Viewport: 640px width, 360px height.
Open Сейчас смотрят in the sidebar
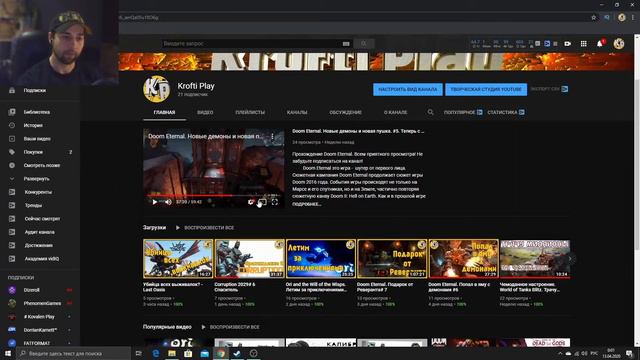click(42, 219)
